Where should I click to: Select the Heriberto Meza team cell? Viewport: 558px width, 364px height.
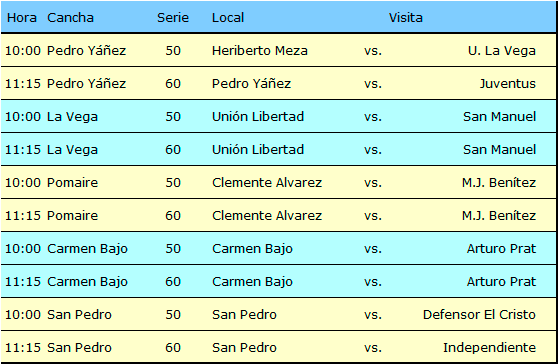click(259, 51)
